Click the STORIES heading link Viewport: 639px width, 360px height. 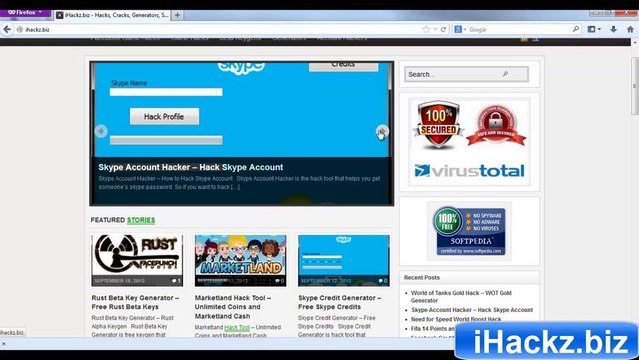pos(141,220)
